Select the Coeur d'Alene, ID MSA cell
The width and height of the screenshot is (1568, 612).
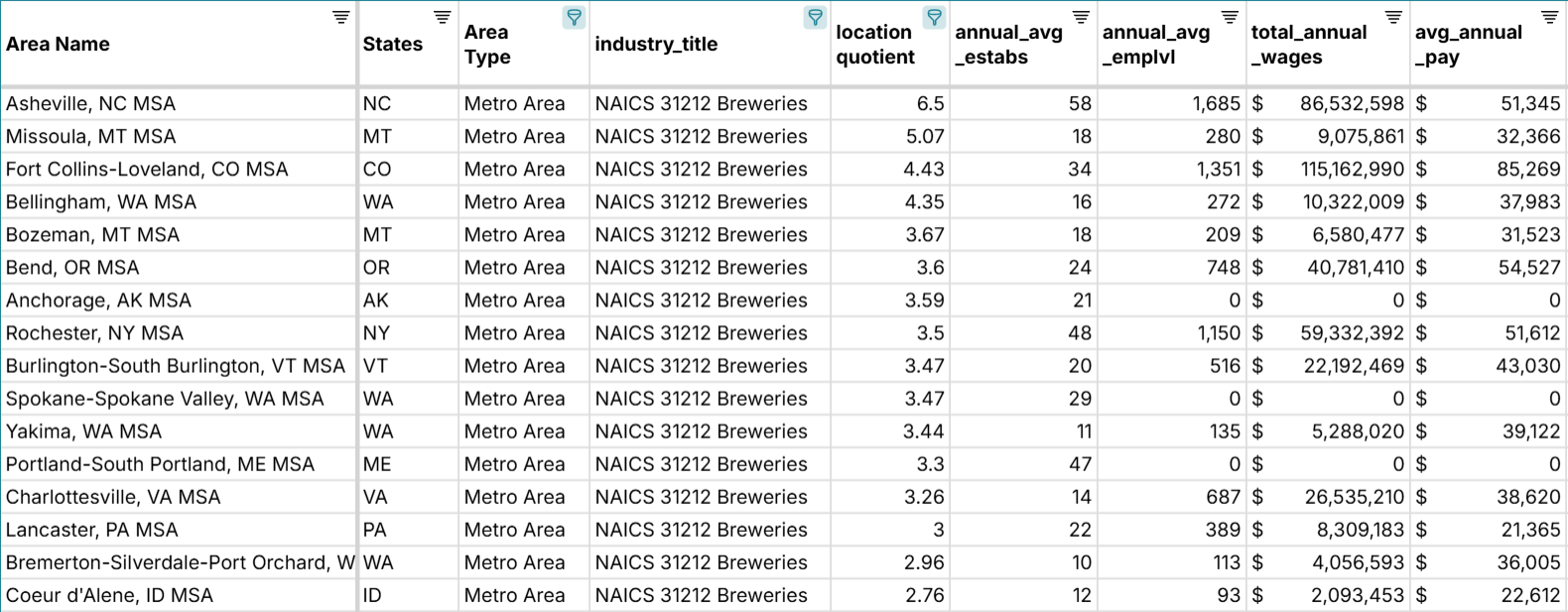(x=109, y=595)
